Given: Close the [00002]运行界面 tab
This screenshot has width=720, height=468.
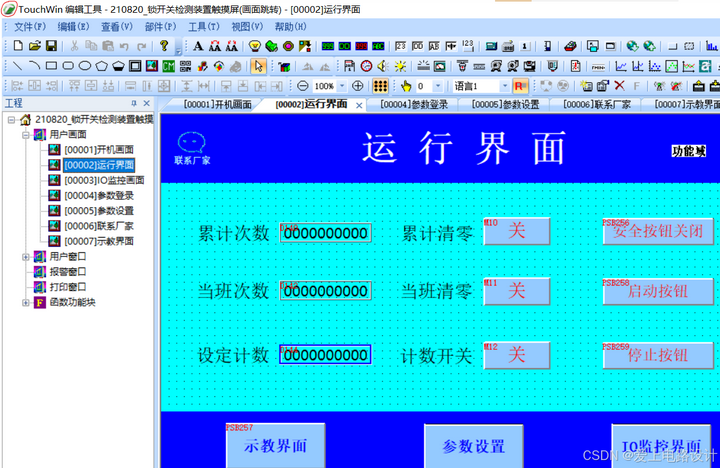Looking at the screenshot, I should click(359, 105).
